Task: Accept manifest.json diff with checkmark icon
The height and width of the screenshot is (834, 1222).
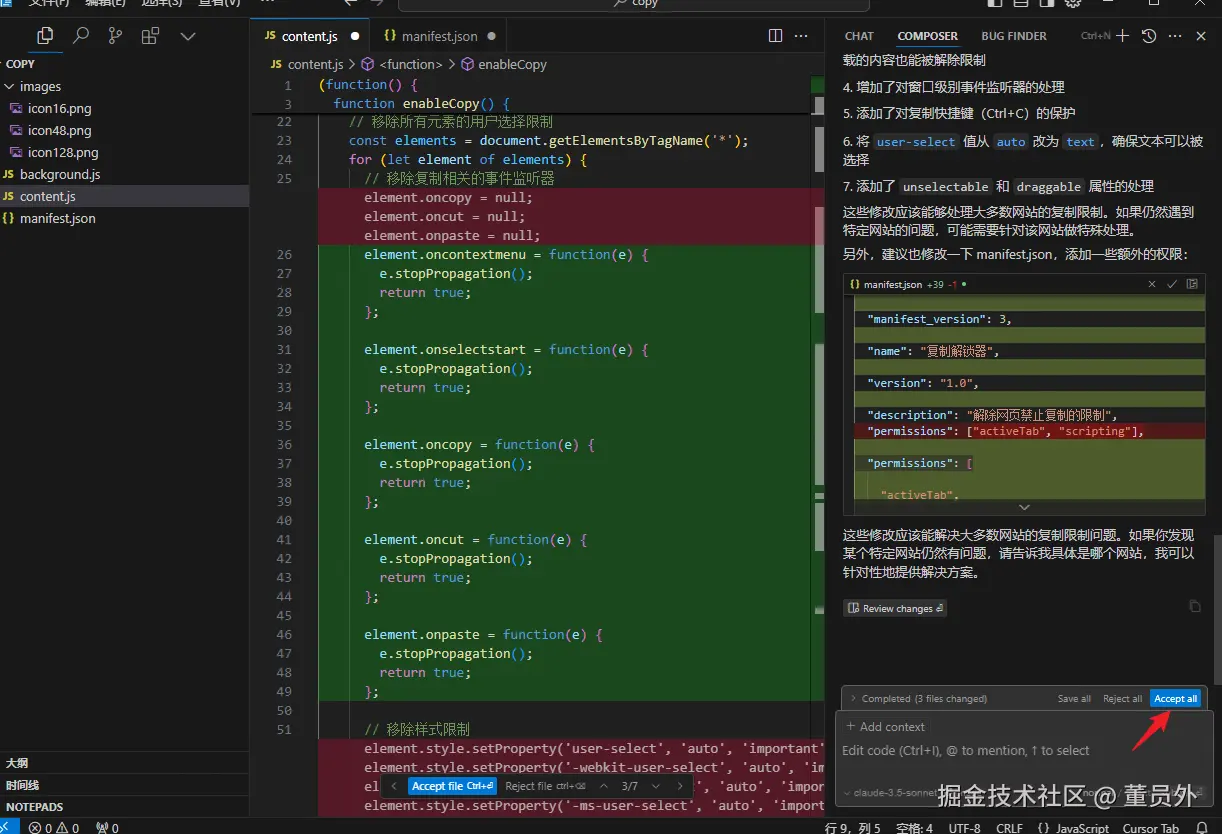Action: [x=1172, y=284]
